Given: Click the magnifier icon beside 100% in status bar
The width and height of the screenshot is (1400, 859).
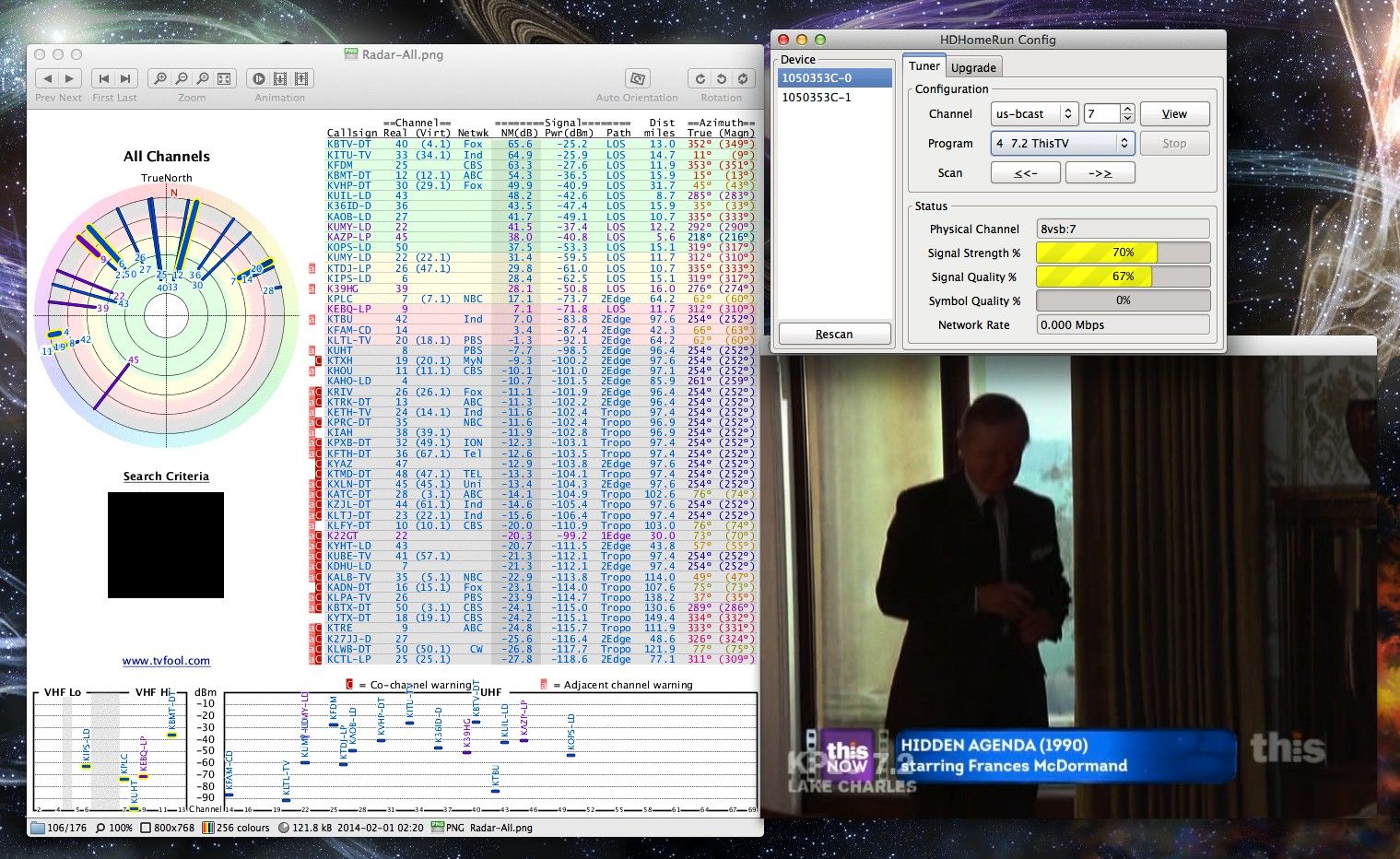Looking at the screenshot, I should click(100, 828).
